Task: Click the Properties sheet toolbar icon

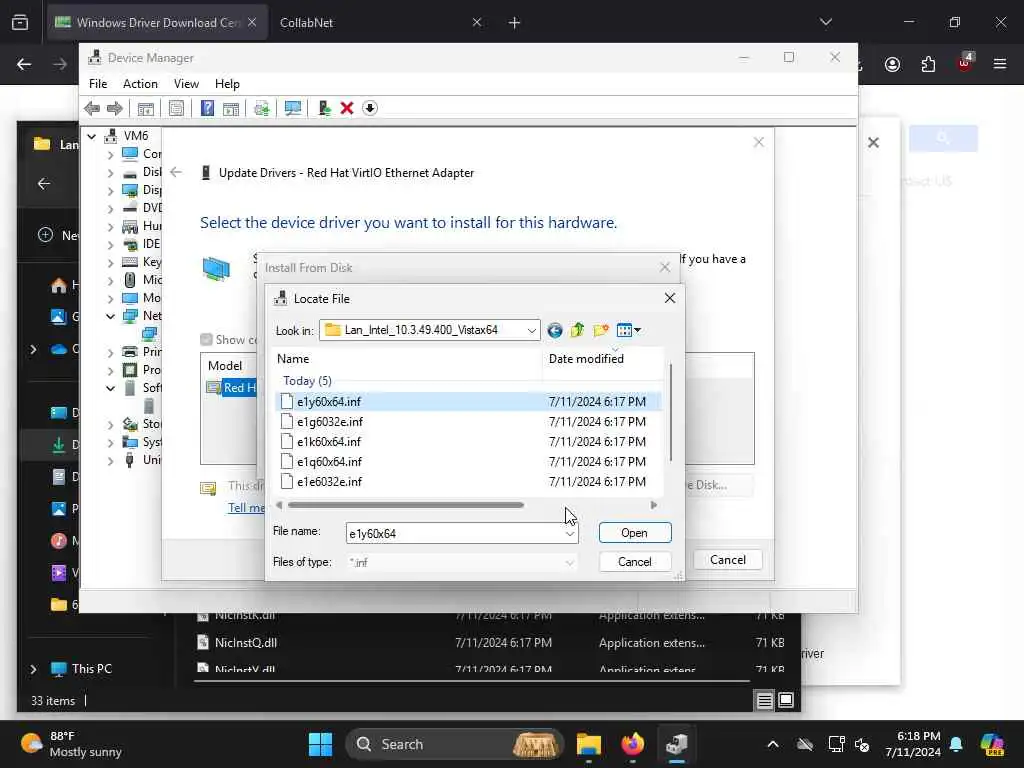Action: 176,108
